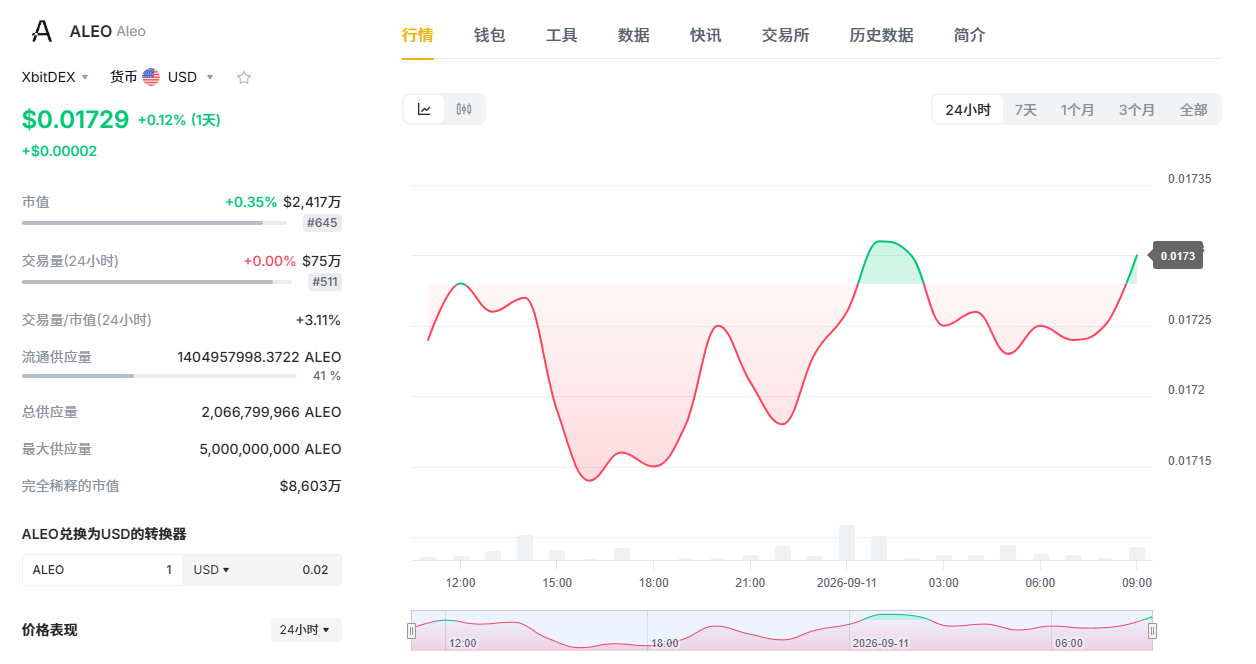Select the 全部 time range
The height and width of the screenshot is (664, 1256).
[1194, 110]
